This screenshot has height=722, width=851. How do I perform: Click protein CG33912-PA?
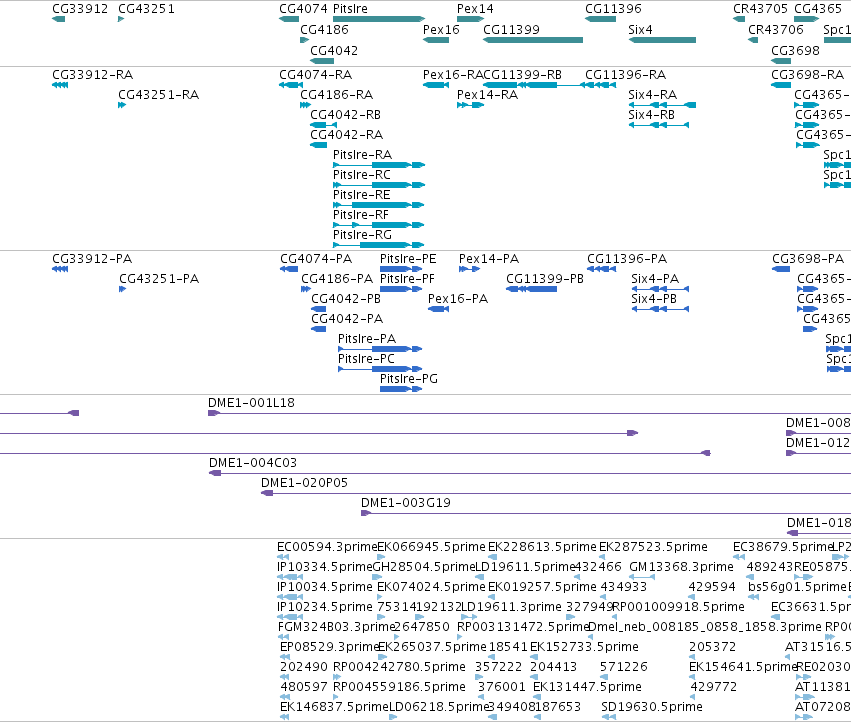coord(60,269)
